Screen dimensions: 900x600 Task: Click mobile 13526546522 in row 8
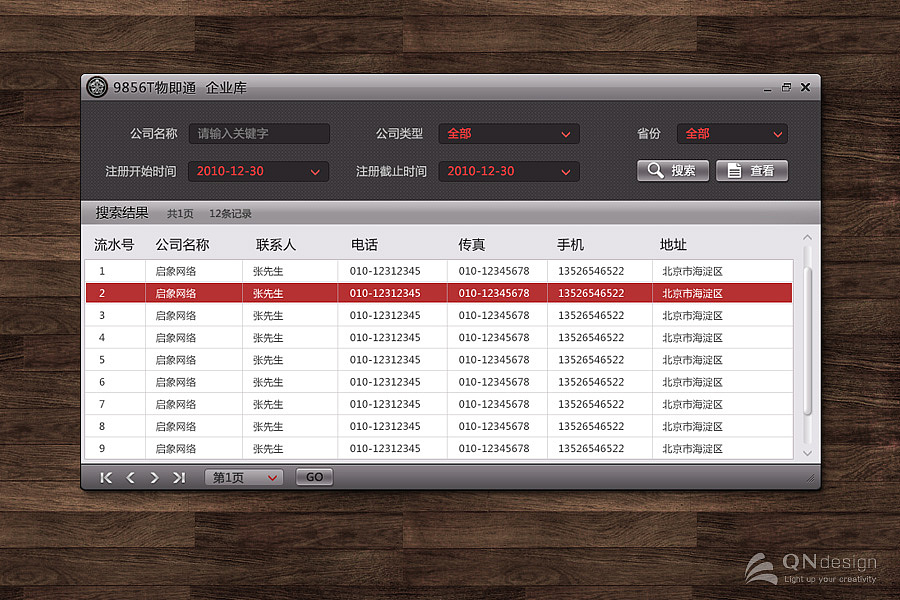pyautogui.click(x=591, y=427)
